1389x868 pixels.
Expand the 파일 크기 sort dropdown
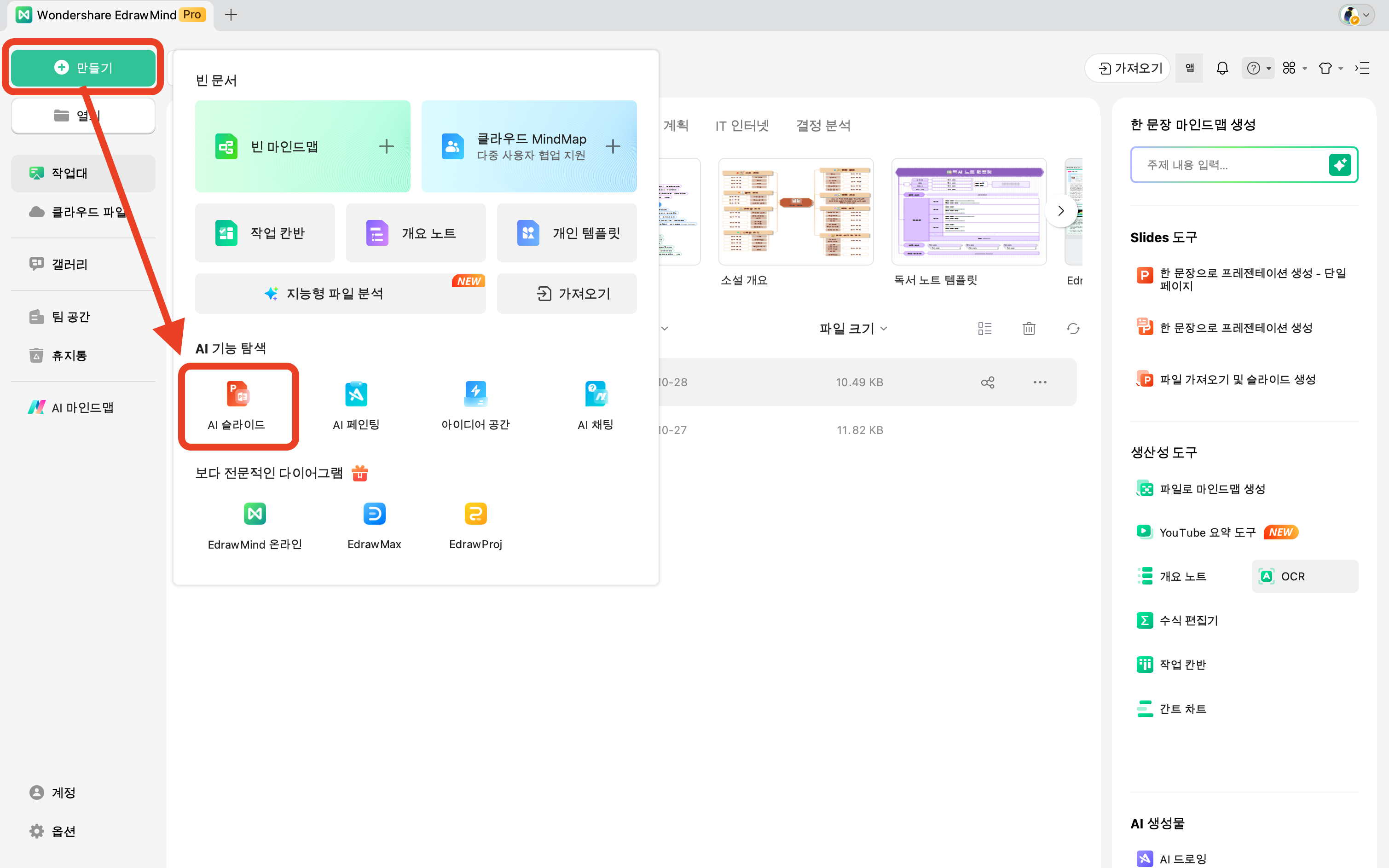click(853, 328)
